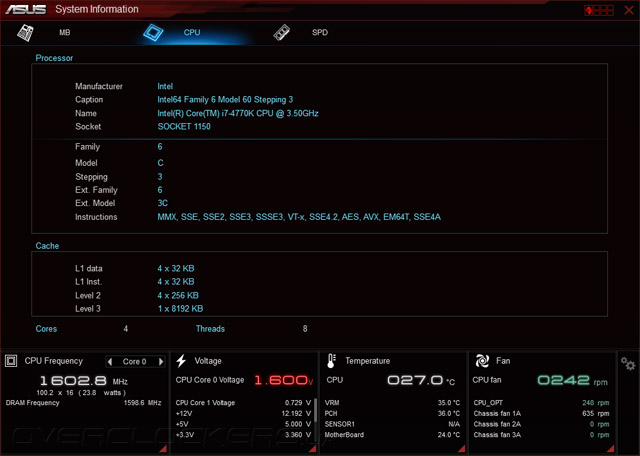Open monitor settings gear icon
Screen dimensions: 640x456
[628, 363]
